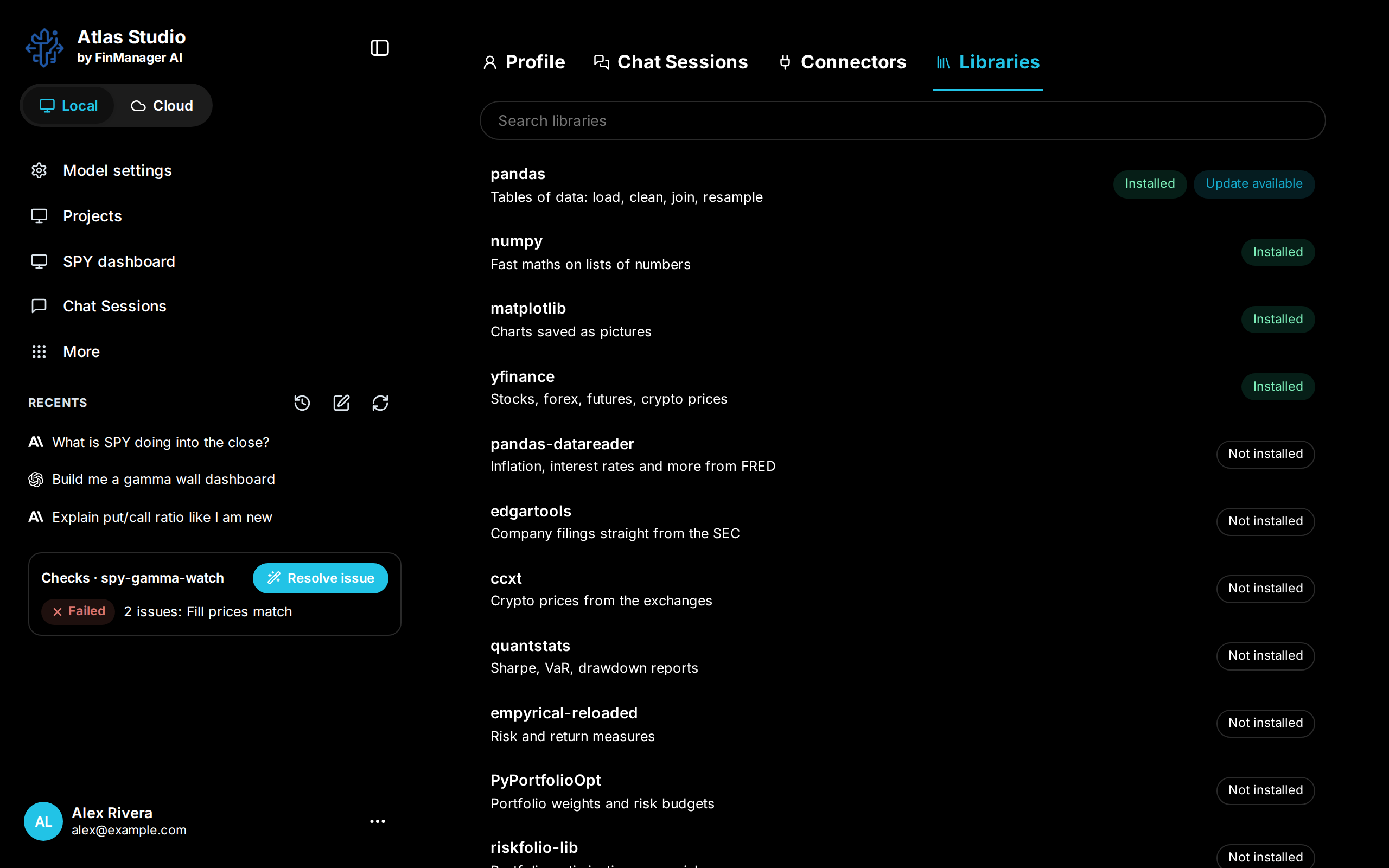Screen dimensions: 1389x868
Task: Open account options ellipsis for Alex Rivera
Action: tap(377, 821)
